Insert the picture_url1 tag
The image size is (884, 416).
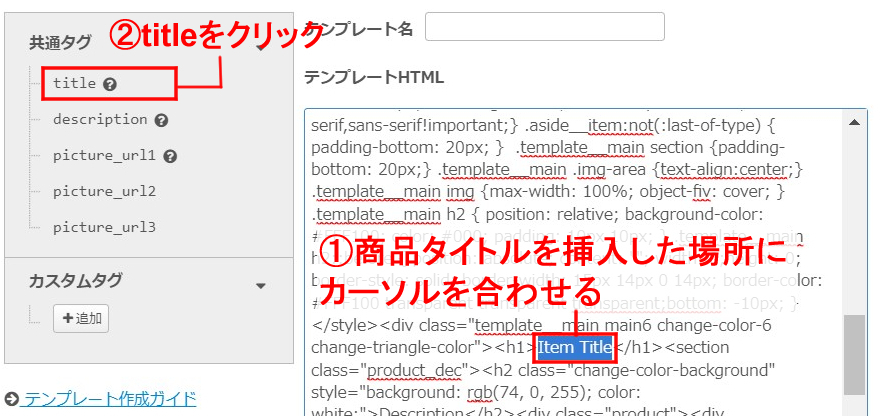(104, 156)
